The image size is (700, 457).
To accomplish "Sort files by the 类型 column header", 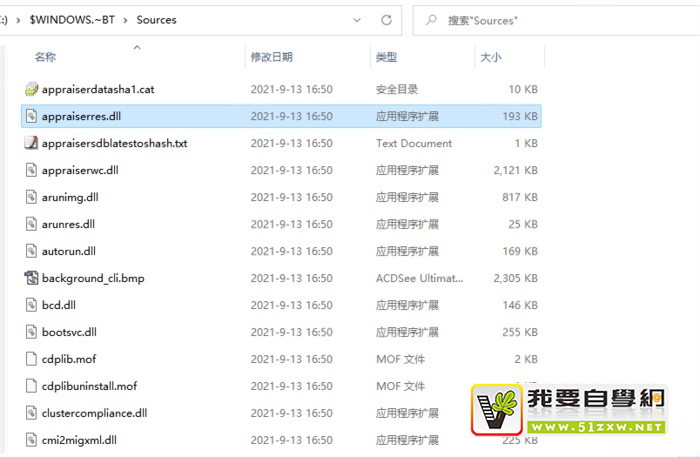I will pyautogui.click(x=386, y=58).
